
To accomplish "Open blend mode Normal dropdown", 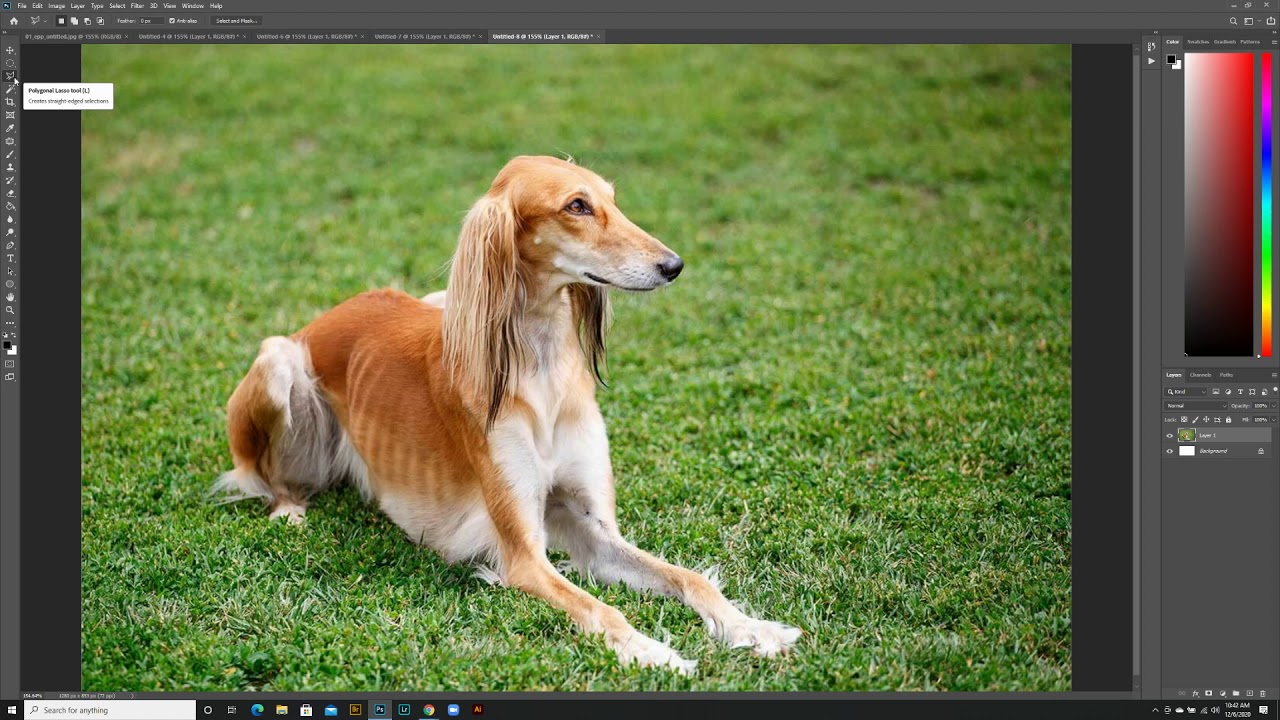I will [1195, 406].
